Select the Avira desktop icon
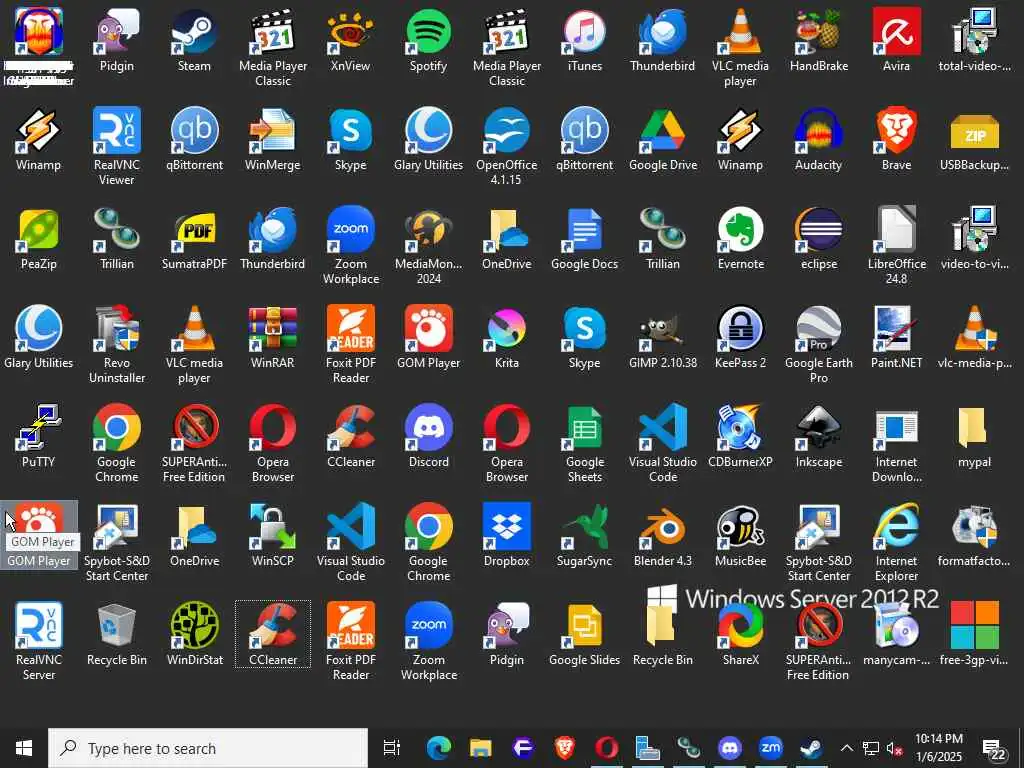Viewport: 1024px width, 768px height. click(x=896, y=40)
